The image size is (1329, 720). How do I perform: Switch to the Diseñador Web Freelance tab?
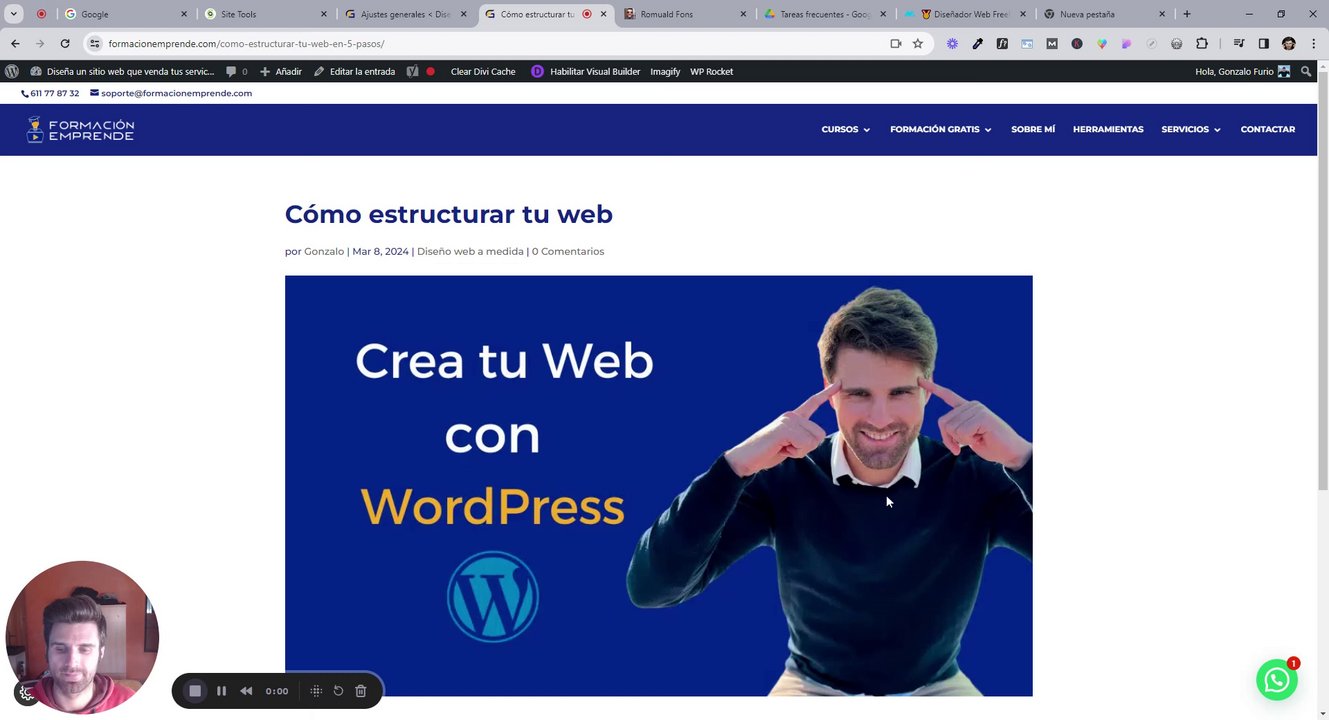point(965,14)
